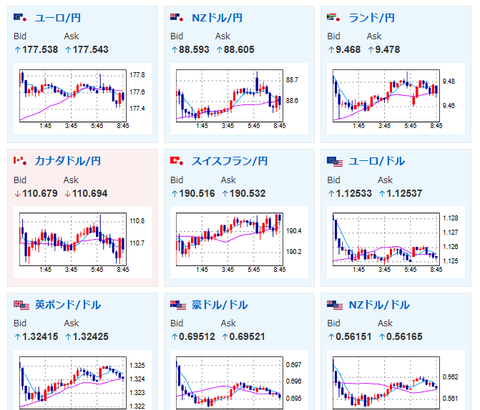Click the flag icon beside 豪ドル/ドル
Image resolution: width=480 pixels, height=410 pixels.
tap(178, 305)
